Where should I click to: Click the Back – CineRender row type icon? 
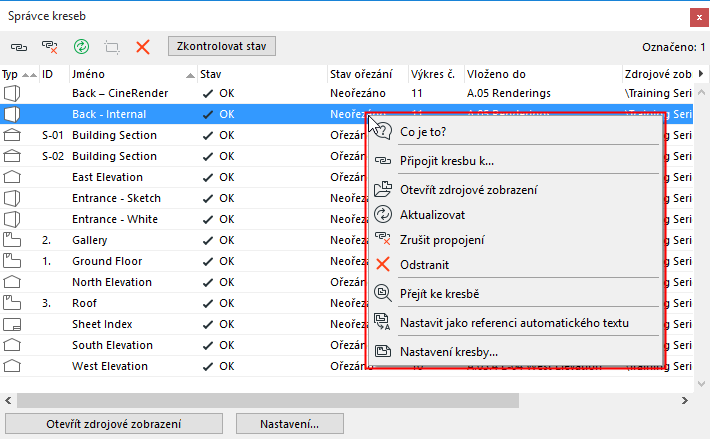coord(13,93)
